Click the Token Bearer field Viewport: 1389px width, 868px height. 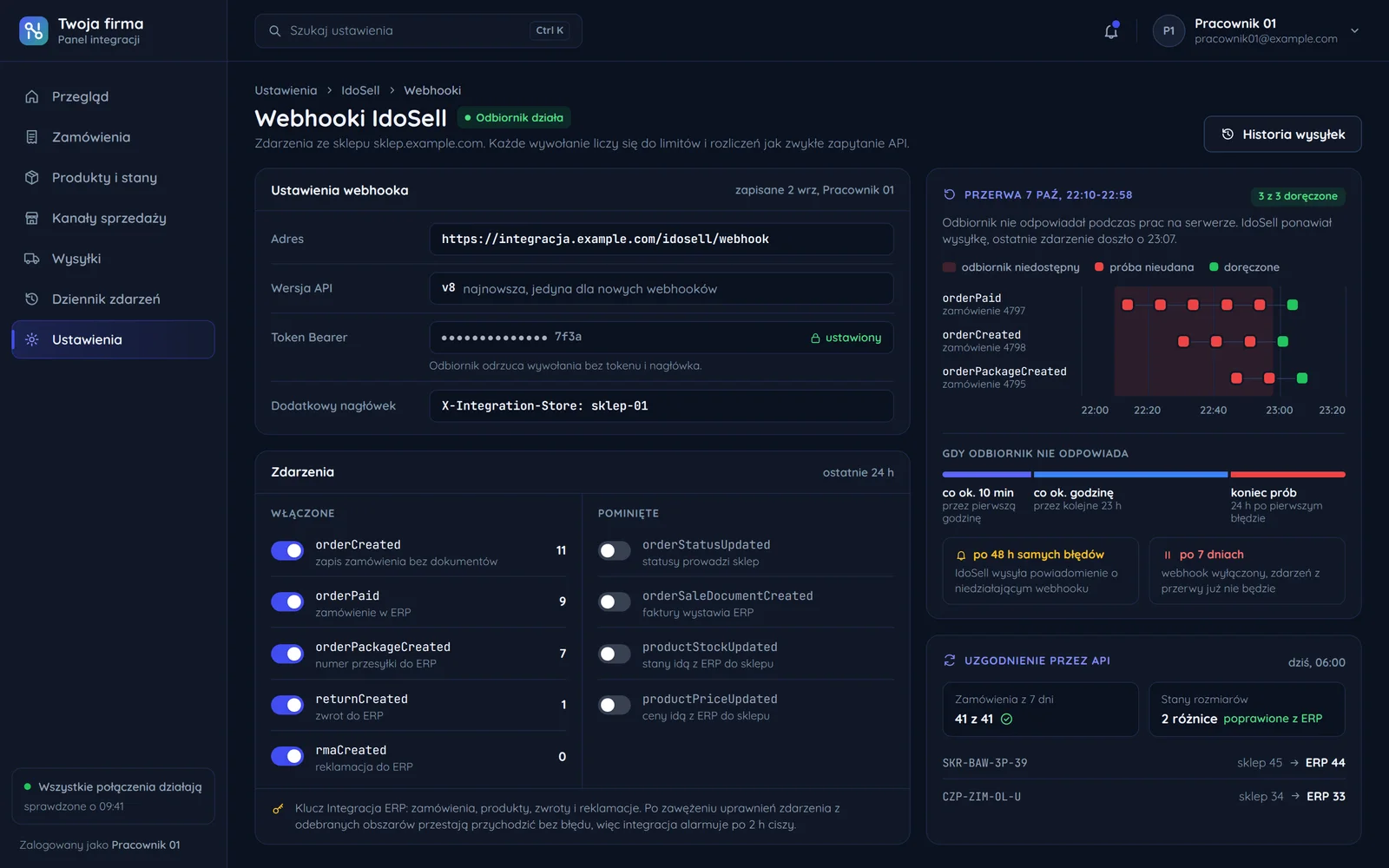click(662, 338)
